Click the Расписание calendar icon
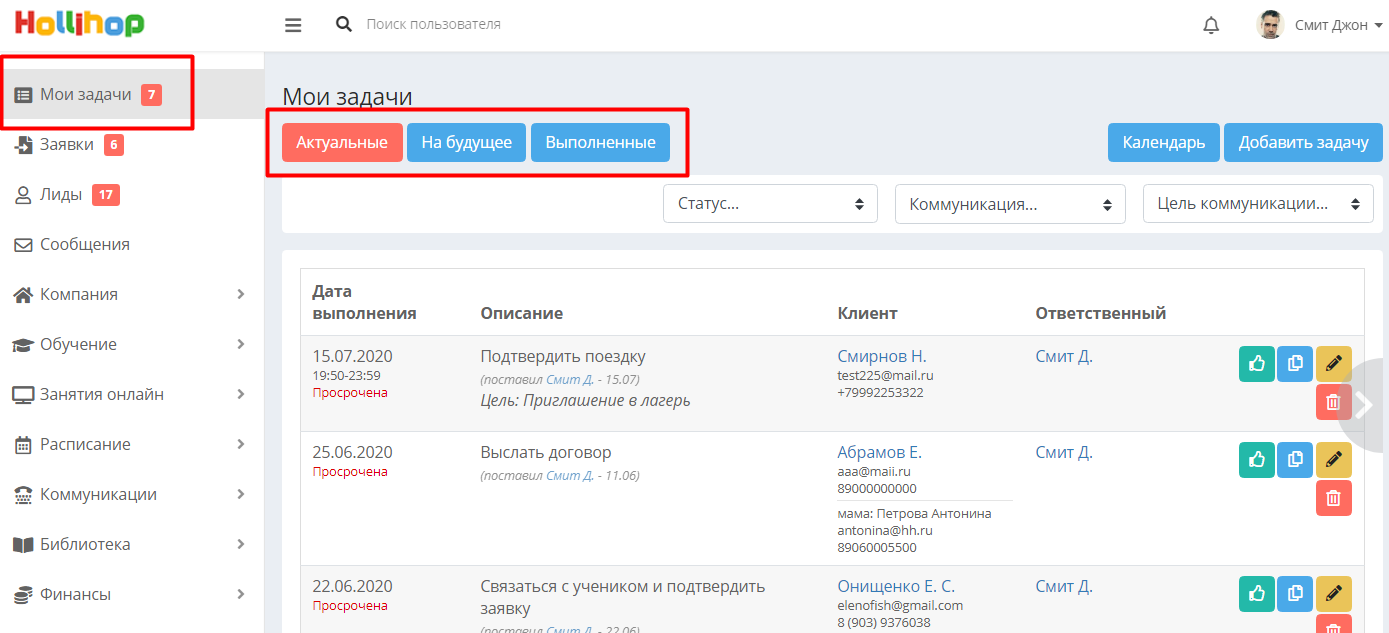The width and height of the screenshot is (1389, 633). pyautogui.click(x=23, y=445)
